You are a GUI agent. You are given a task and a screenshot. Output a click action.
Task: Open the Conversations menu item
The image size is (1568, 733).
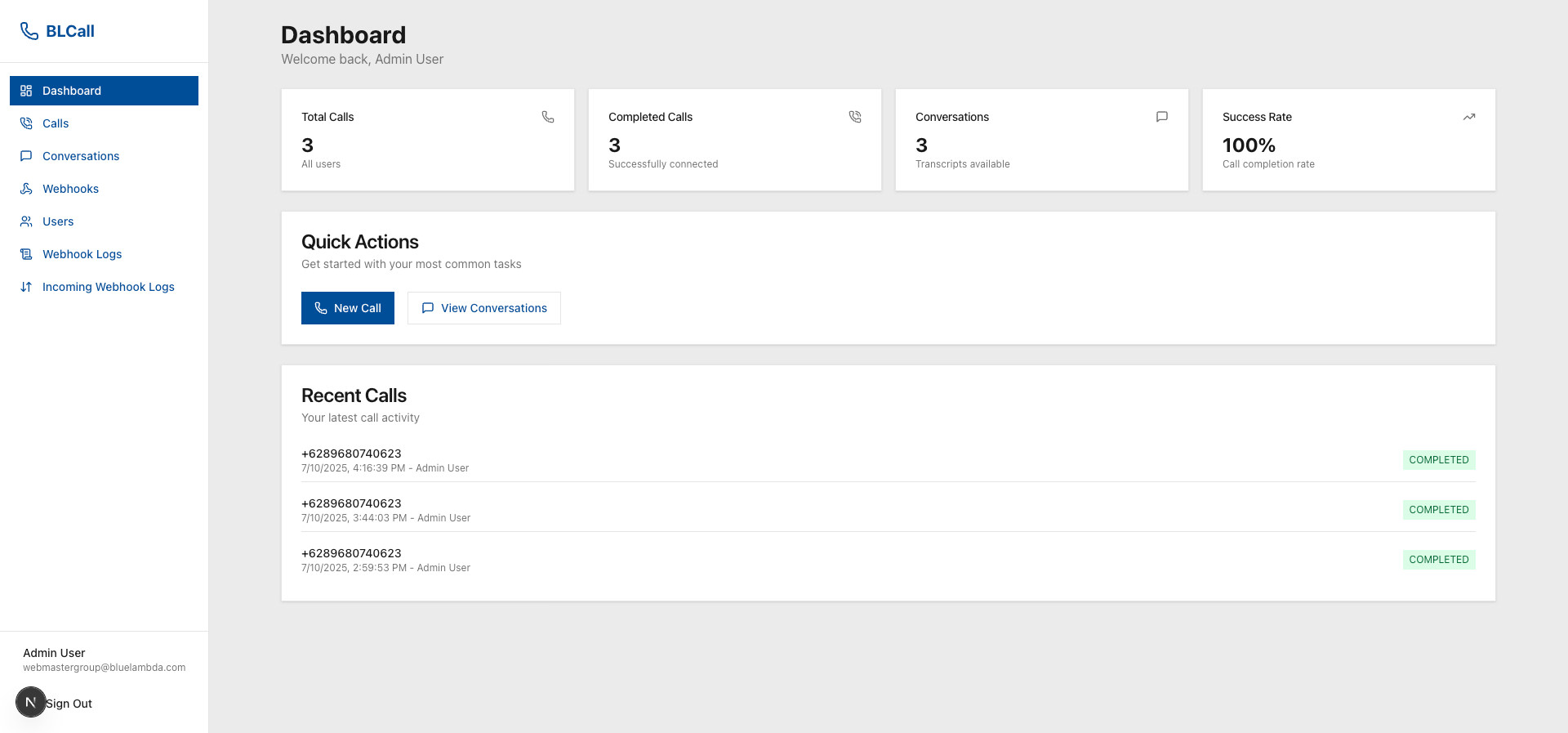pyautogui.click(x=81, y=156)
